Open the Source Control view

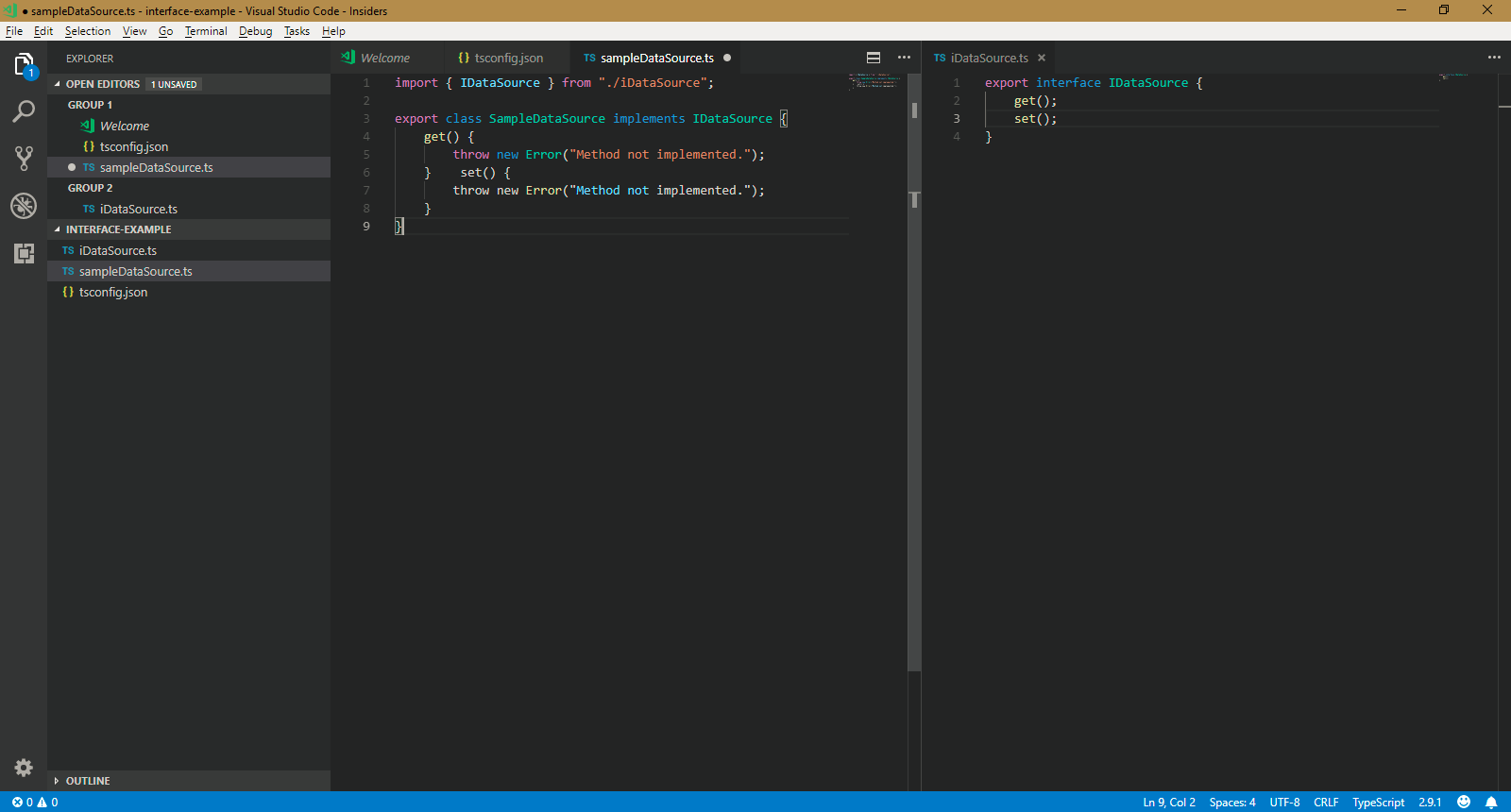(x=24, y=158)
